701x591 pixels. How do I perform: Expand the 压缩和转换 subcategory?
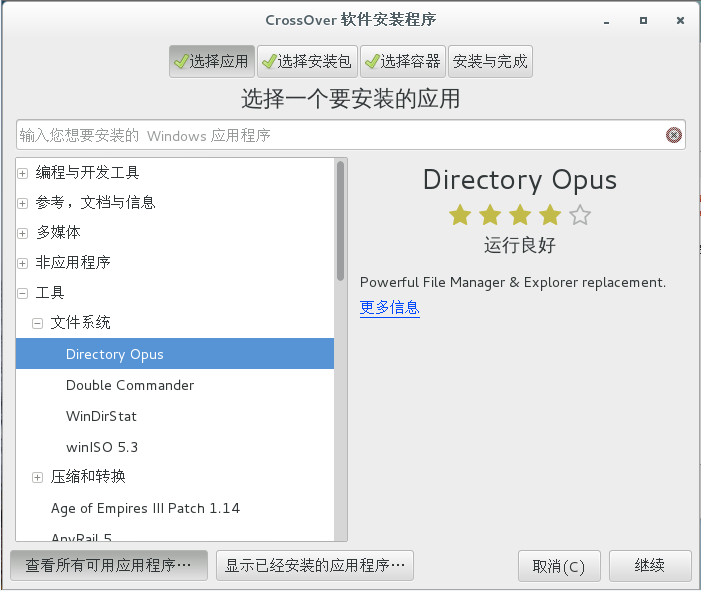(x=38, y=477)
